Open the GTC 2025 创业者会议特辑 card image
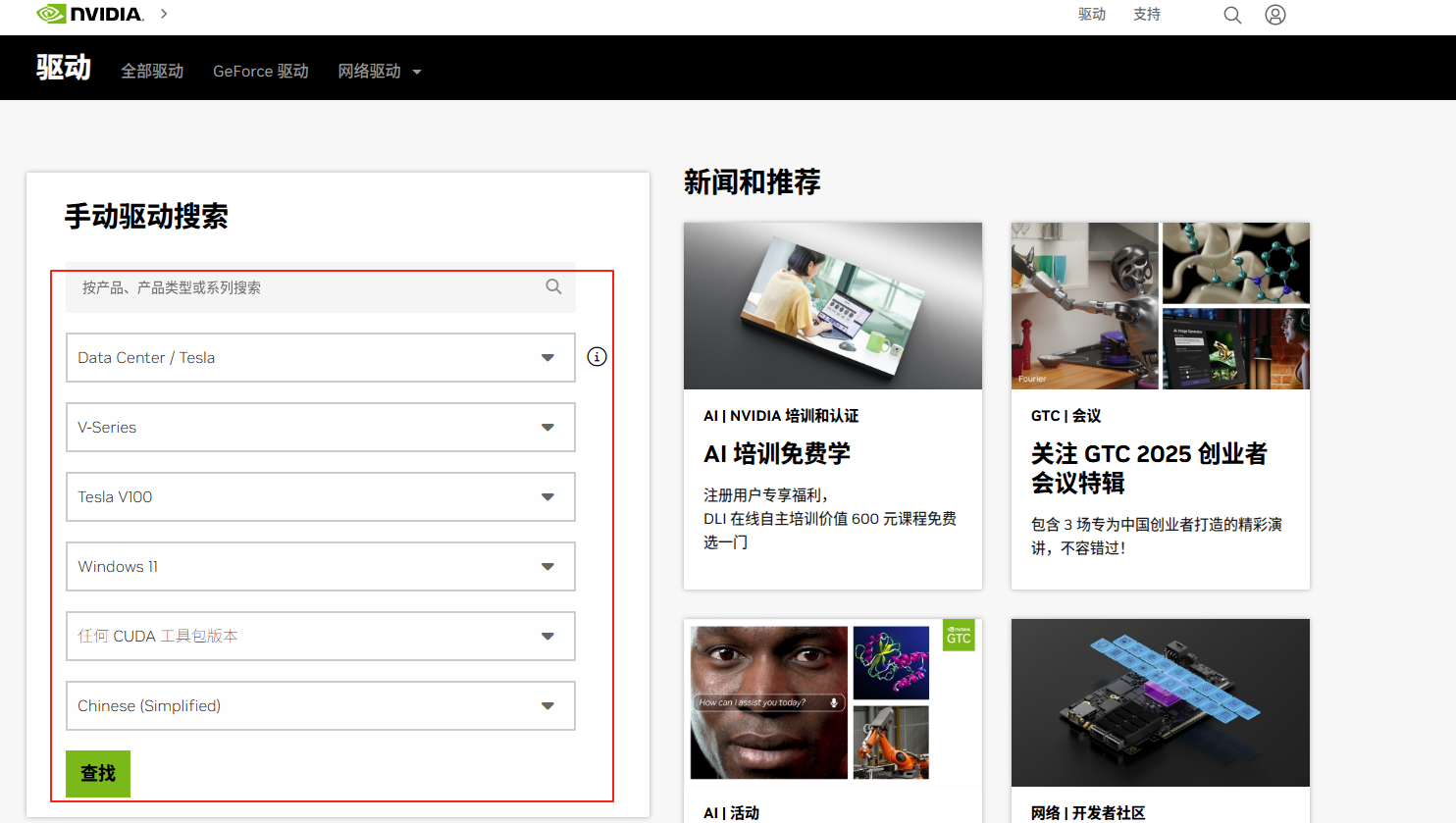 pos(1161,306)
